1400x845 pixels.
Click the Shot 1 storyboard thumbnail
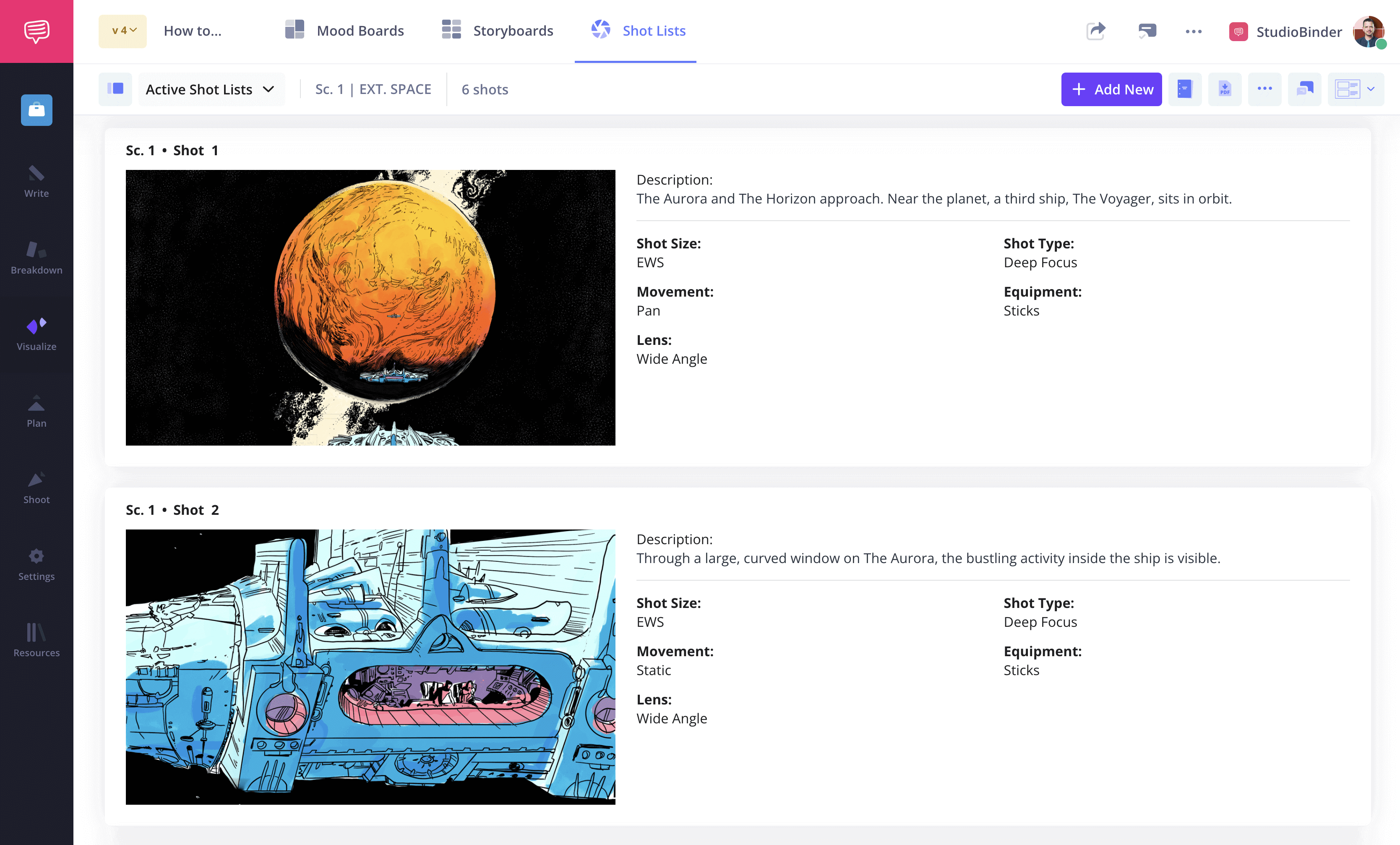[x=371, y=307]
